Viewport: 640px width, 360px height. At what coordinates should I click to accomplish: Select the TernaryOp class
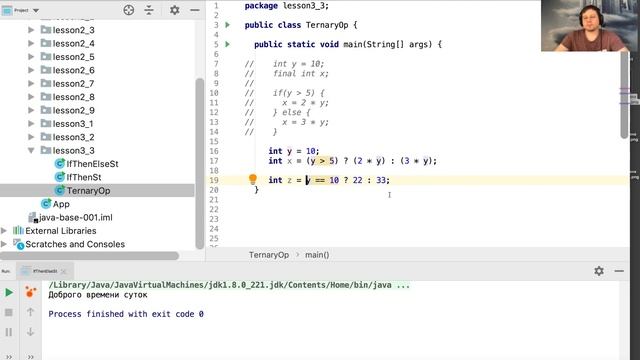(x=88, y=191)
